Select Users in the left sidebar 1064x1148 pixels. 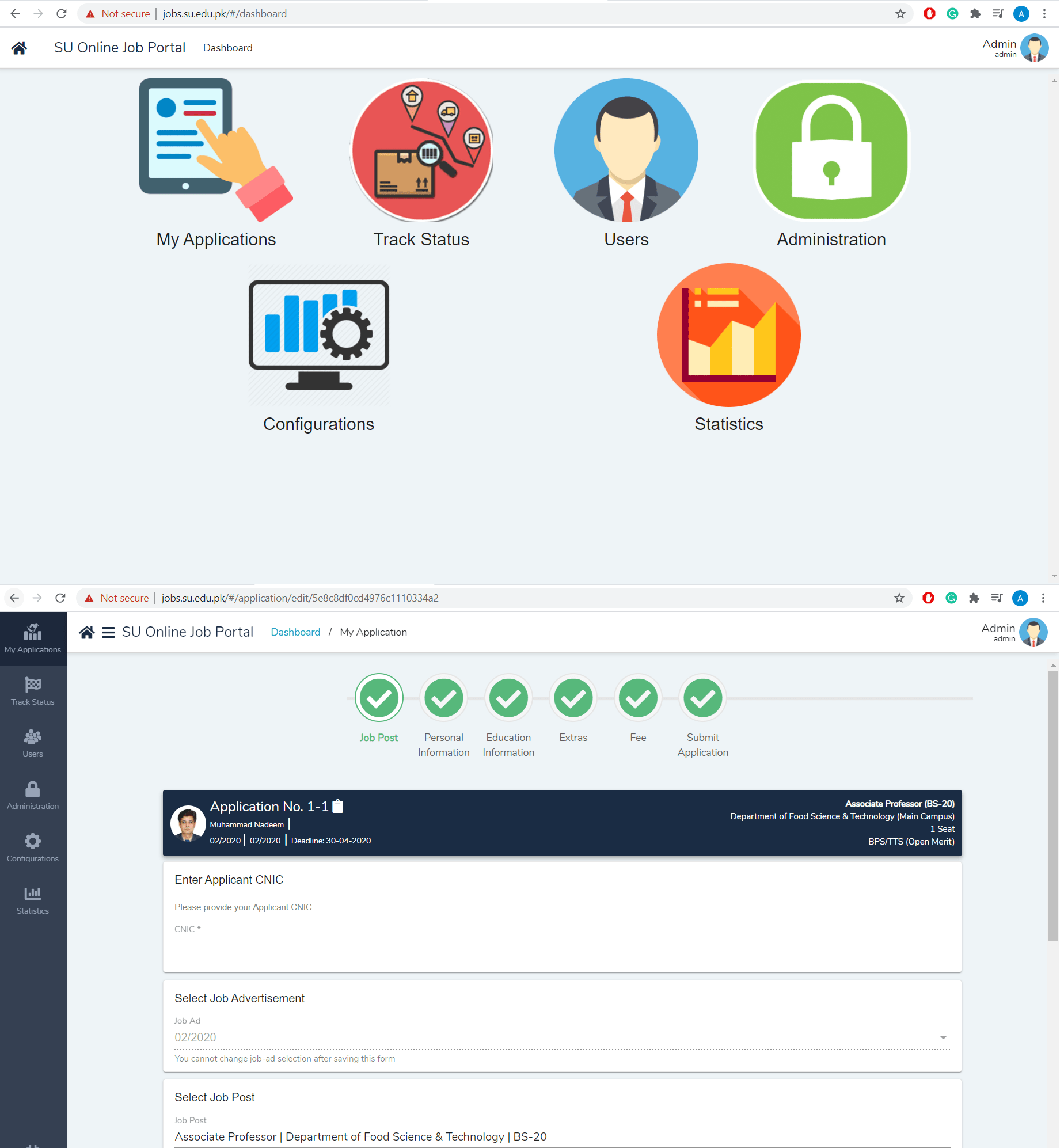[x=33, y=743]
